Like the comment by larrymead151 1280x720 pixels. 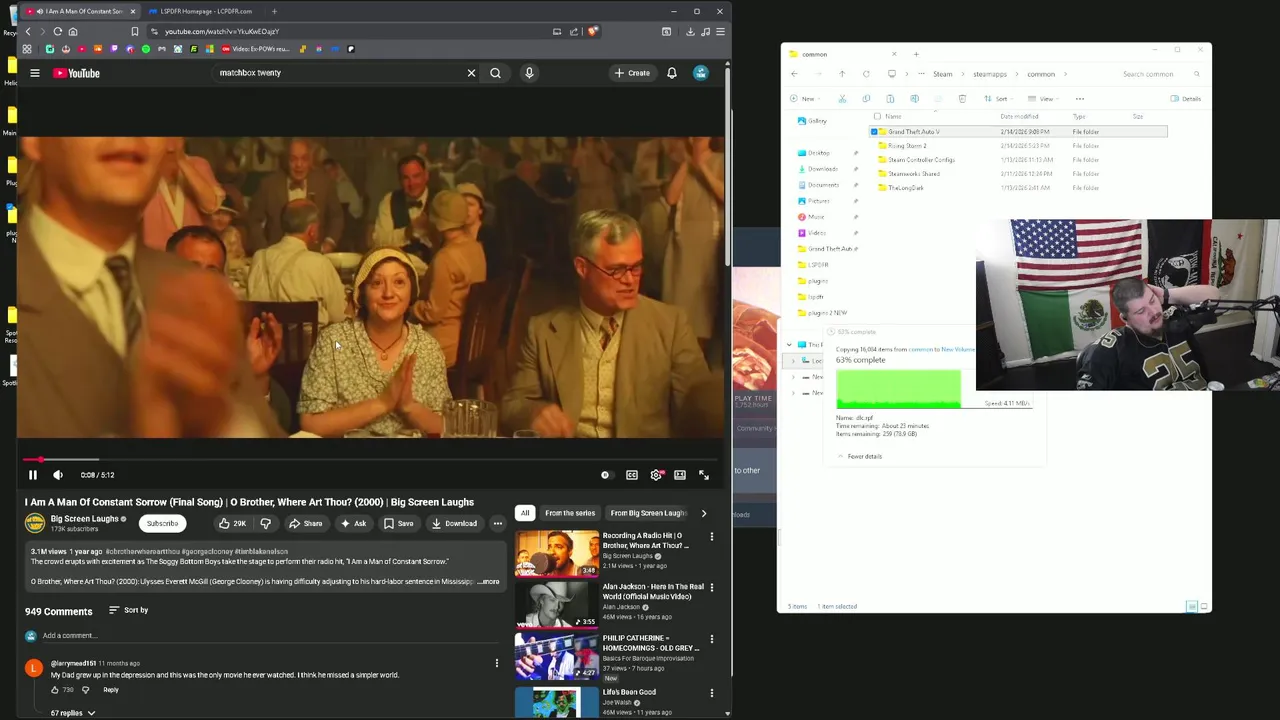55,690
